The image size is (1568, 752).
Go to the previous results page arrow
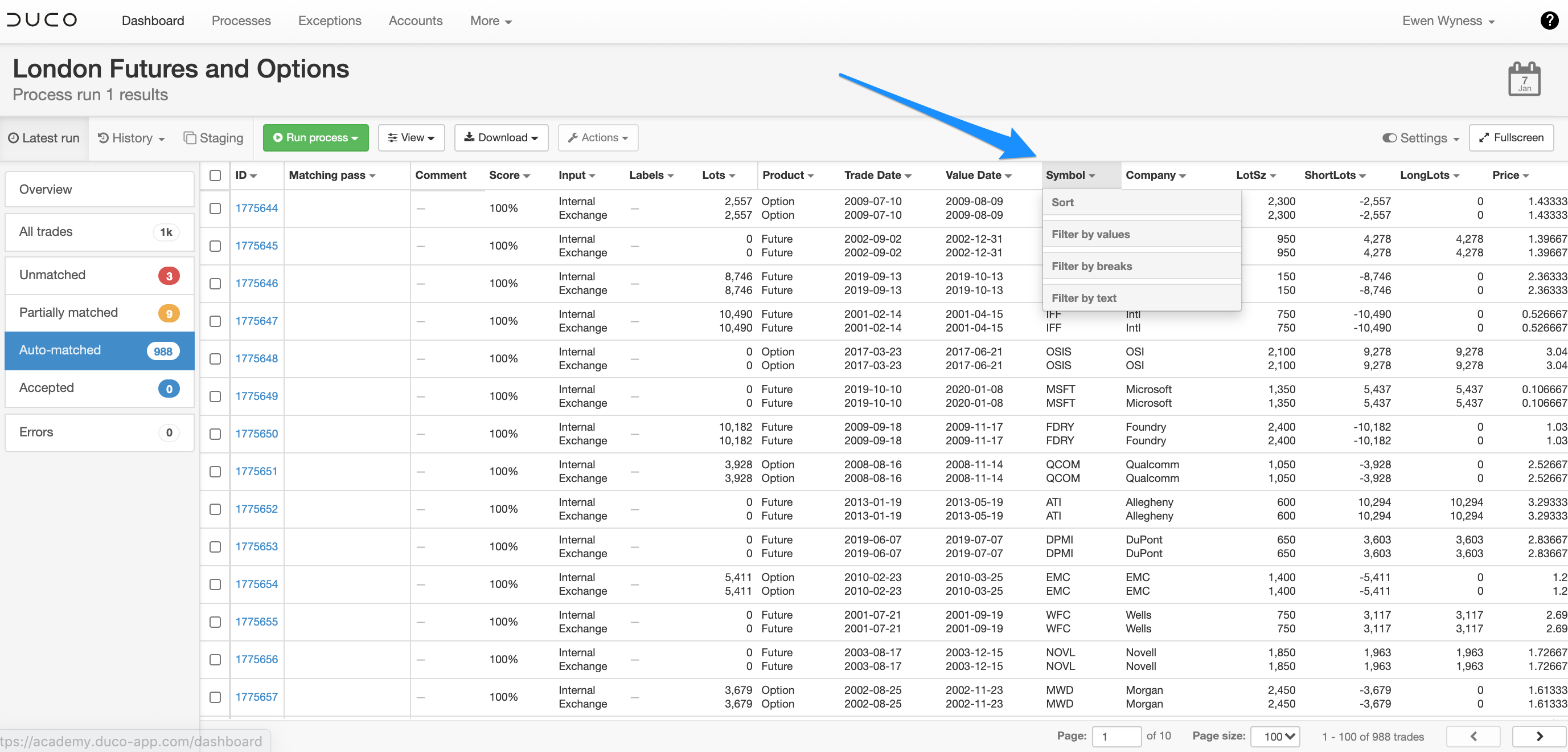[x=1473, y=736]
